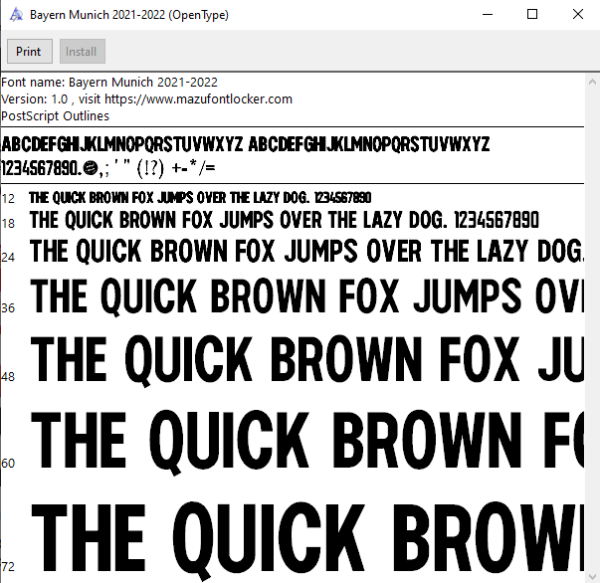The width and height of the screenshot is (600, 583).
Task: Click the size label 72
Action: [8, 567]
